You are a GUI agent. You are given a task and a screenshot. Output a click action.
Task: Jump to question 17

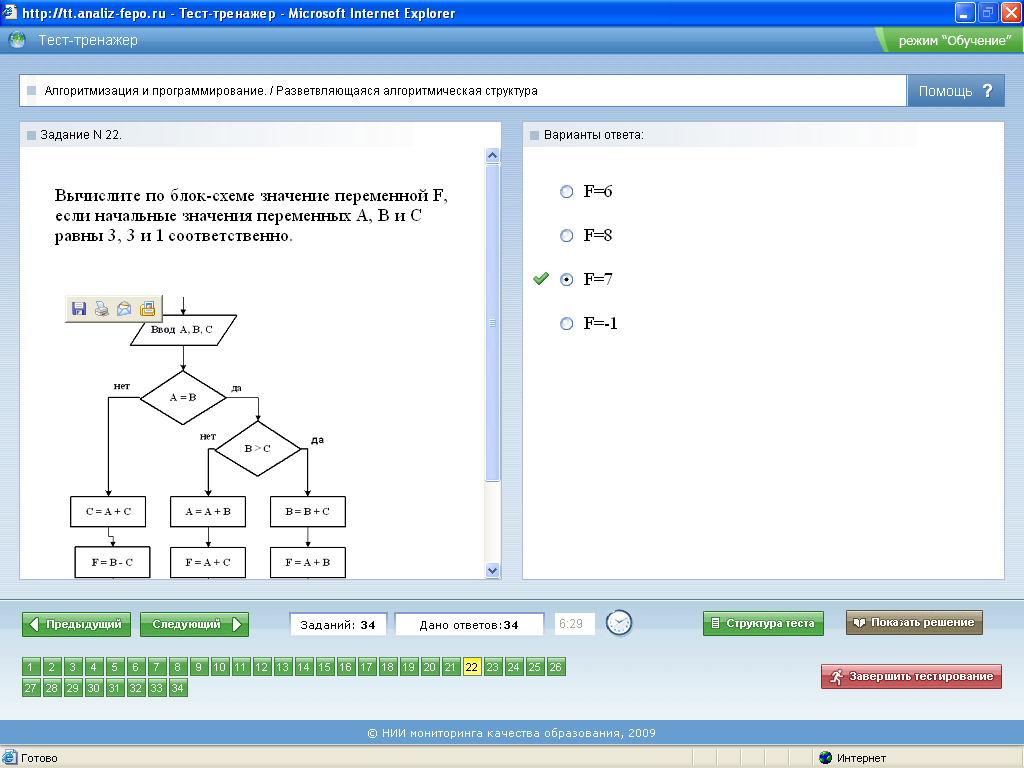pyautogui.click(x=366, y=667)
